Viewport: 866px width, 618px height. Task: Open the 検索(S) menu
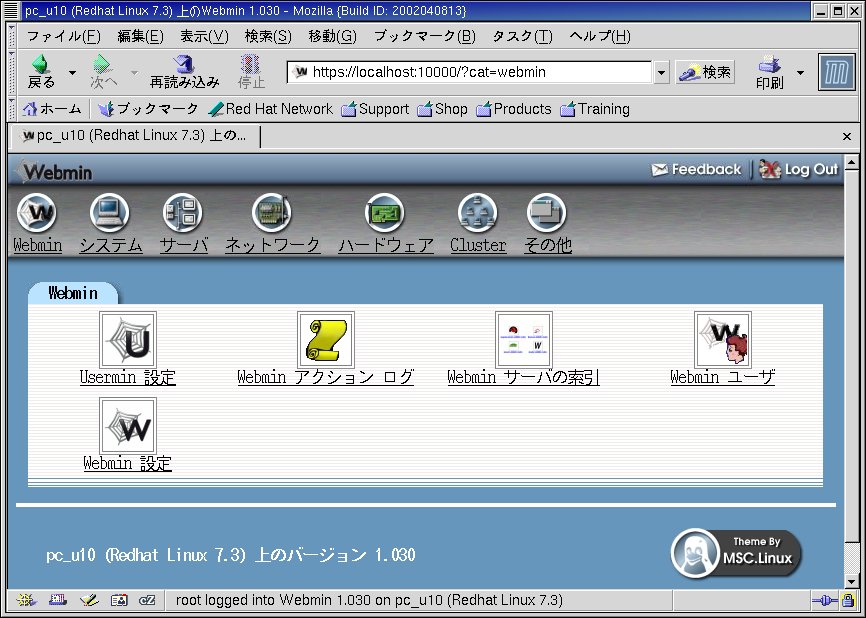(268, 36)
